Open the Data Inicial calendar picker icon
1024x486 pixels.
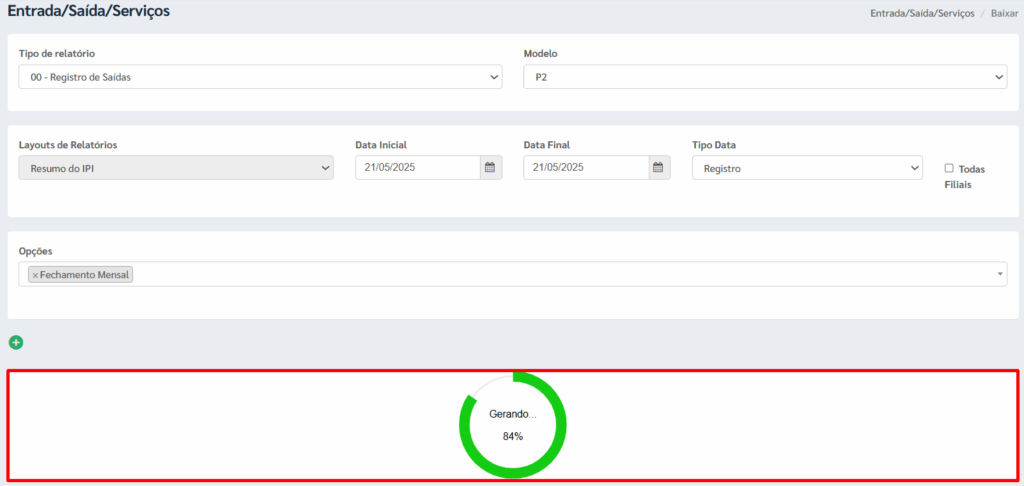pyautogui.click(x=490, y=168)
